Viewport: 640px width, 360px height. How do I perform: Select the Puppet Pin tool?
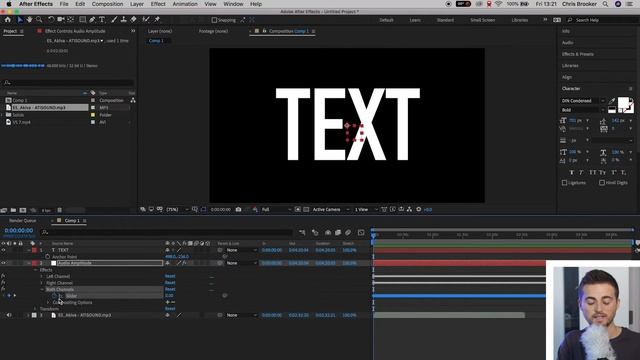(x=157, y=20)
